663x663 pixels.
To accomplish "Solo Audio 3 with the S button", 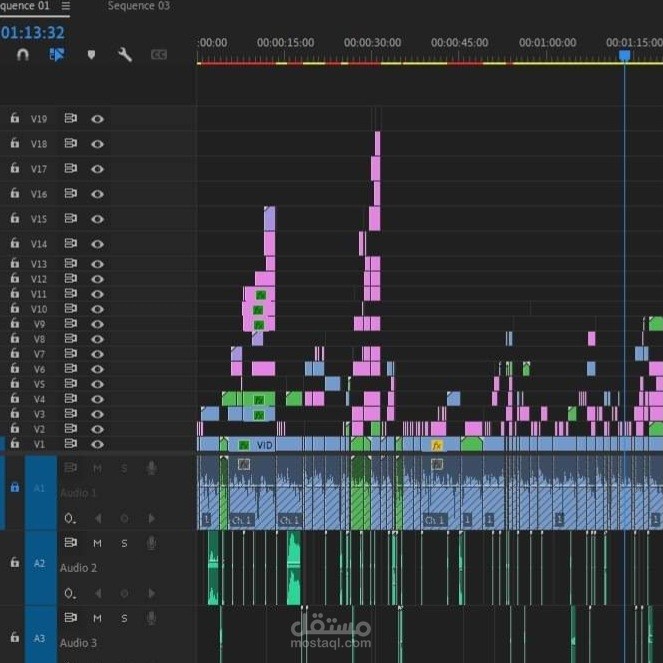I will (x=124, y=619).
